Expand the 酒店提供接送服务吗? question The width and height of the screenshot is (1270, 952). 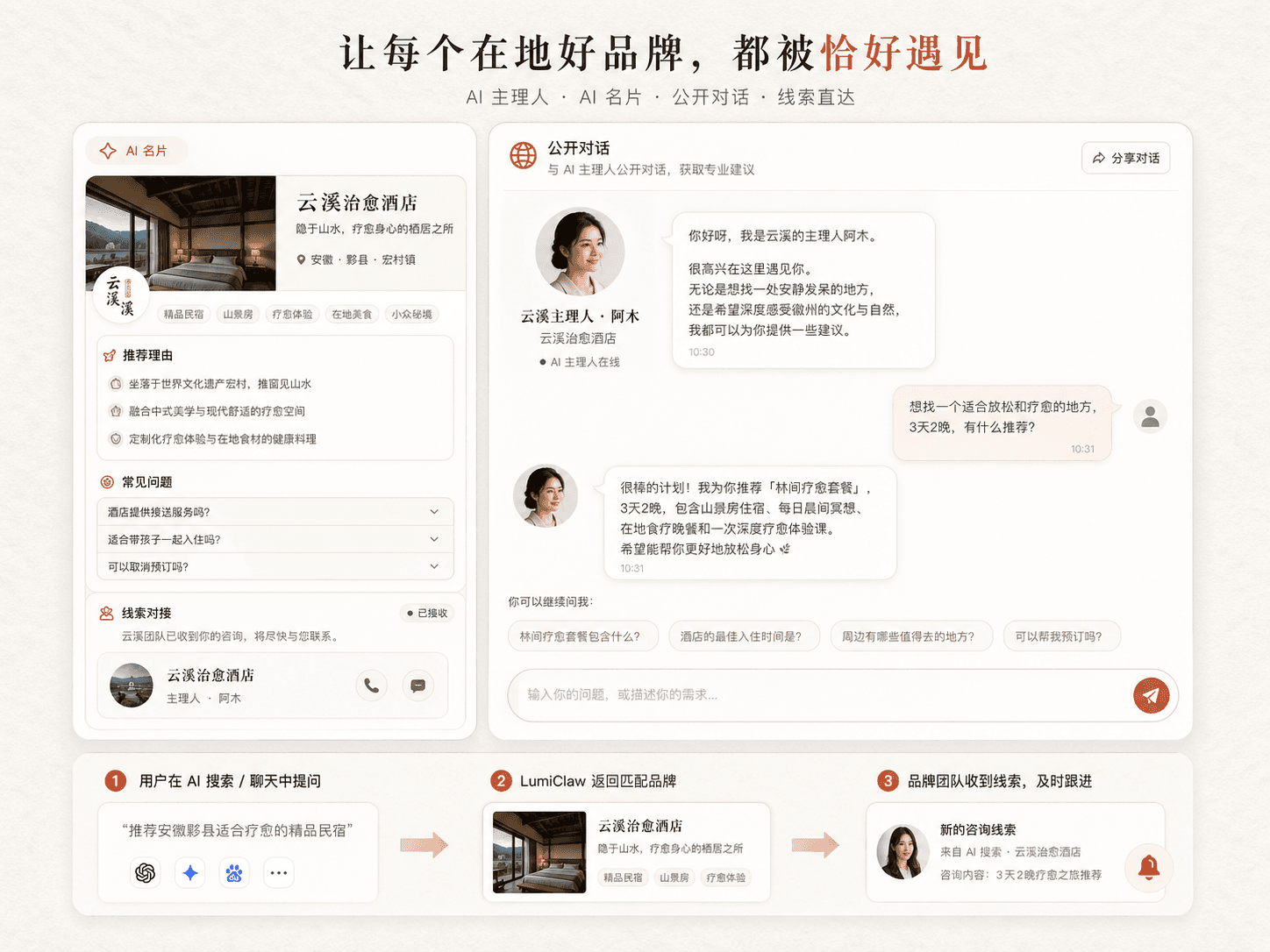click(x=275, y=512)
